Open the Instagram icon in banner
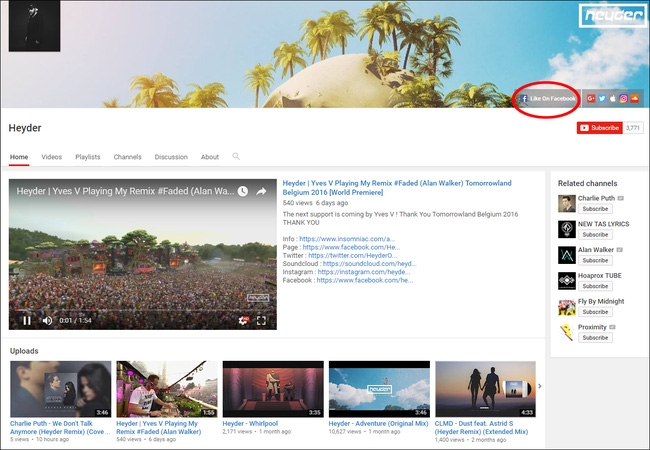Screen dimensions: 650x450 click(x=623, y=98)
